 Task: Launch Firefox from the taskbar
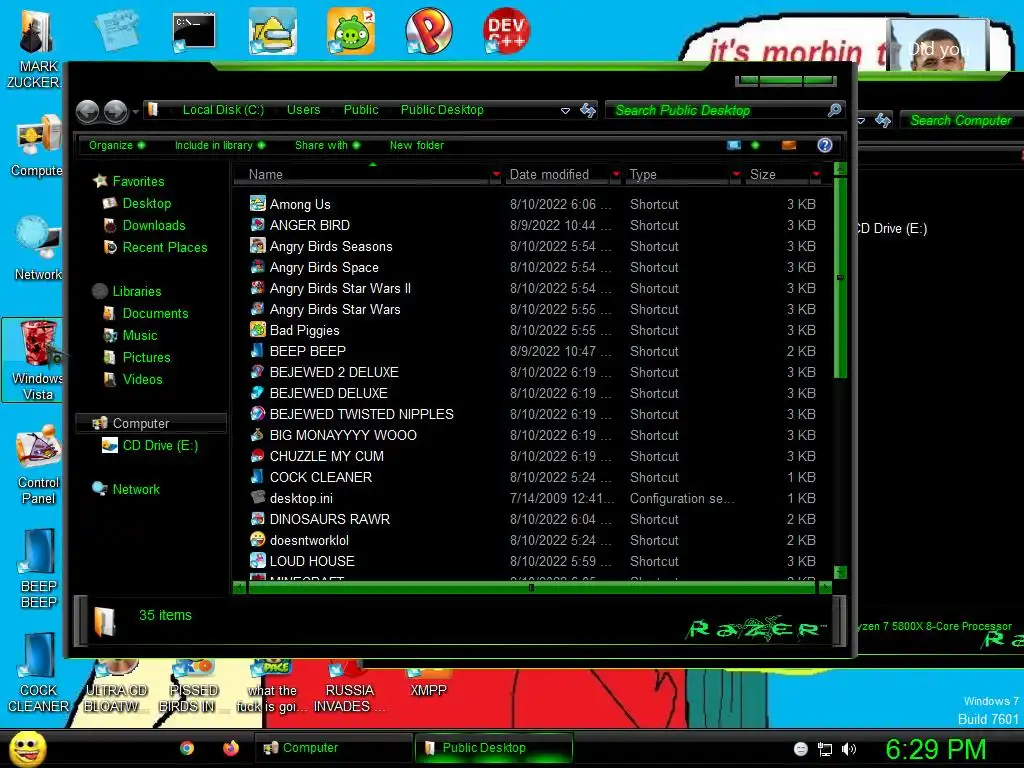pos(231,748)
